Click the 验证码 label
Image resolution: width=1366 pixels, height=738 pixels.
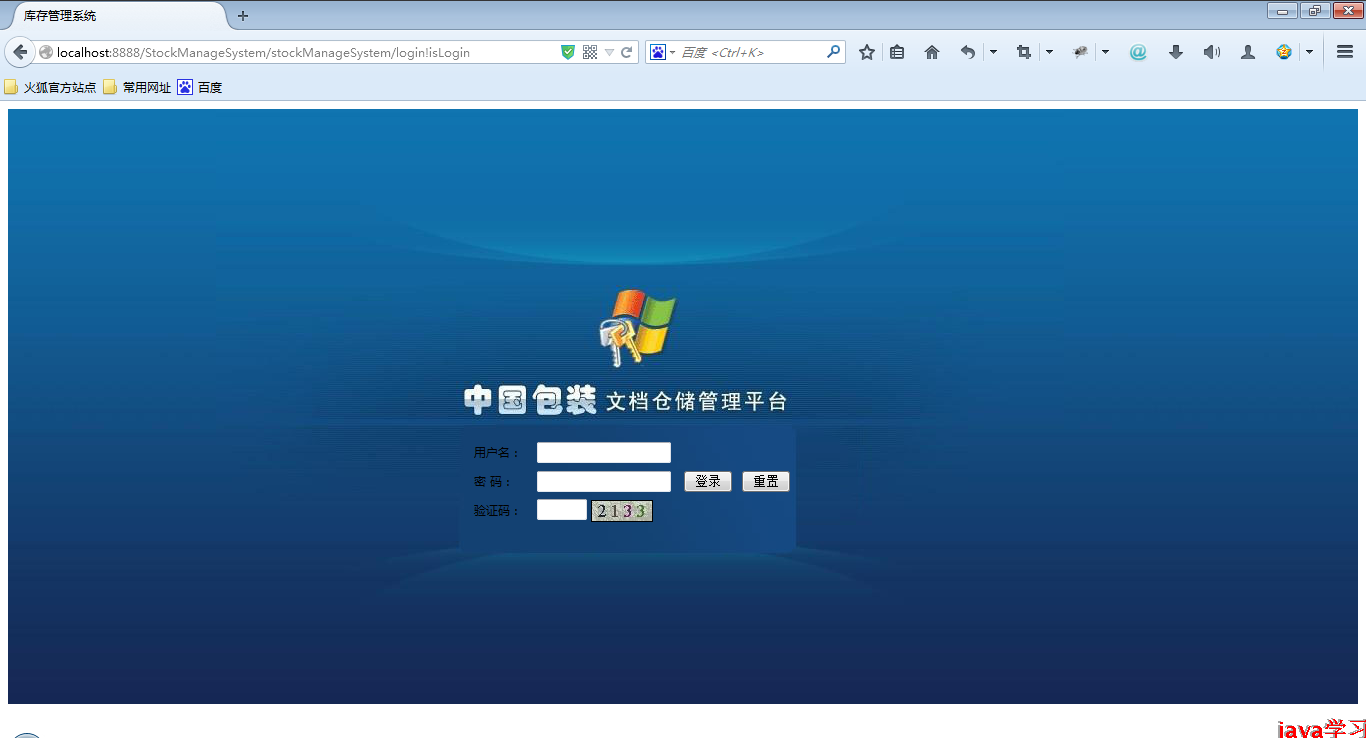click(x=497, y=511)
